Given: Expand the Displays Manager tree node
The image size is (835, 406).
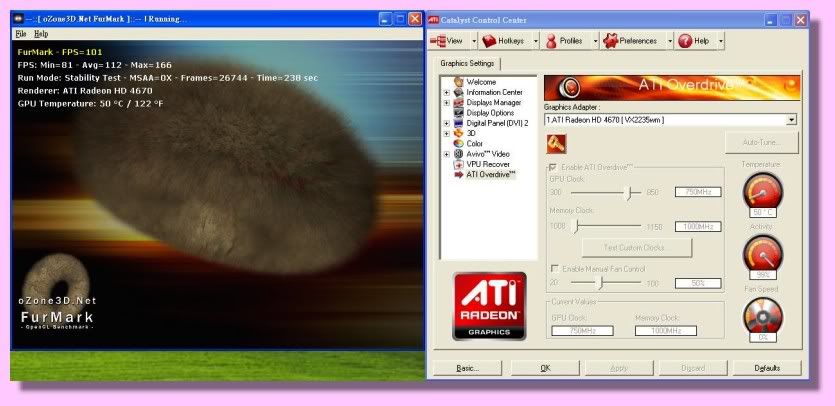Looking at the screenshot, I should click(x=446, y=102).
